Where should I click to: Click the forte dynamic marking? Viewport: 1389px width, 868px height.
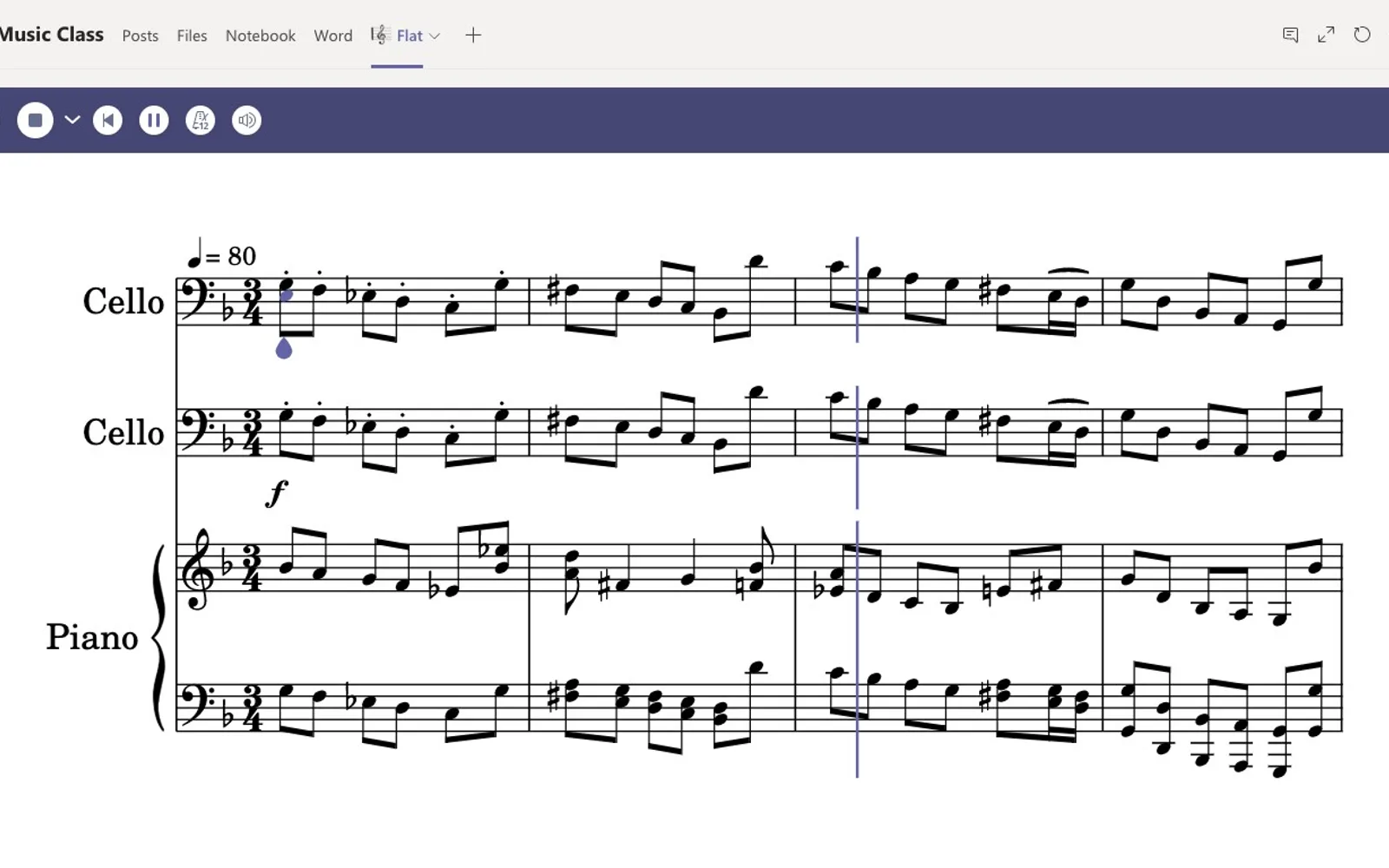(276, 494)
